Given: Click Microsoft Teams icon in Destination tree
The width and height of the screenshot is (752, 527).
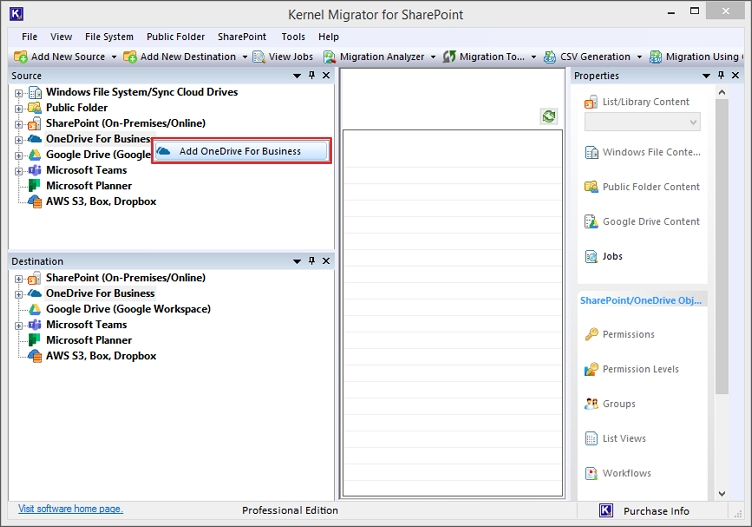Looking at the screenshot, I should click(35, 324).
